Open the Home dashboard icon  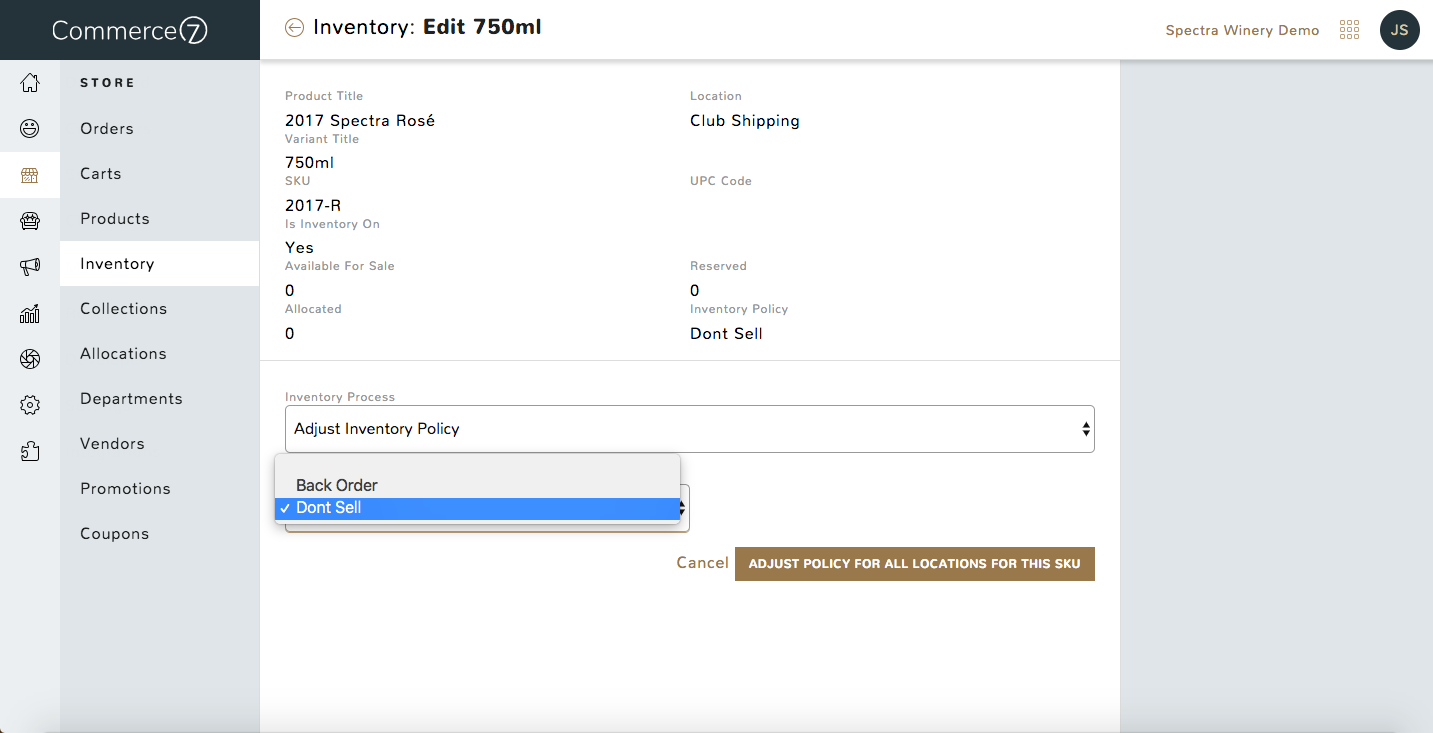(x=30, y=83)
